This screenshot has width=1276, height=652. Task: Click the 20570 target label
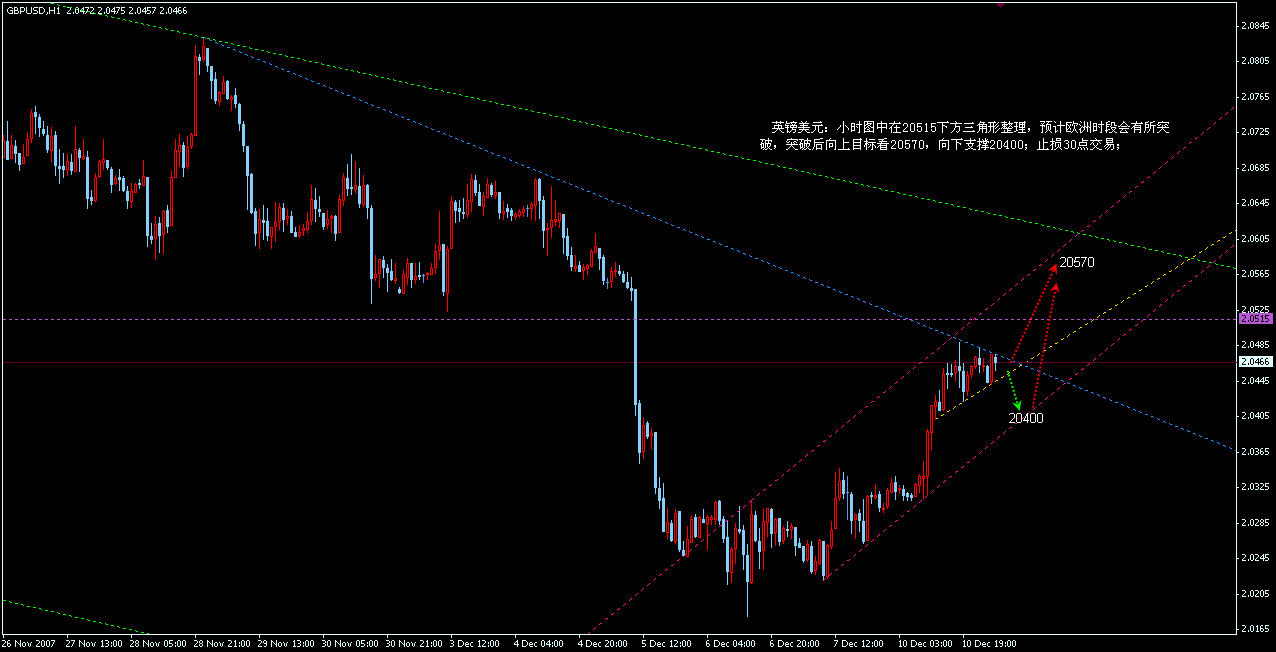[1077, 263]
